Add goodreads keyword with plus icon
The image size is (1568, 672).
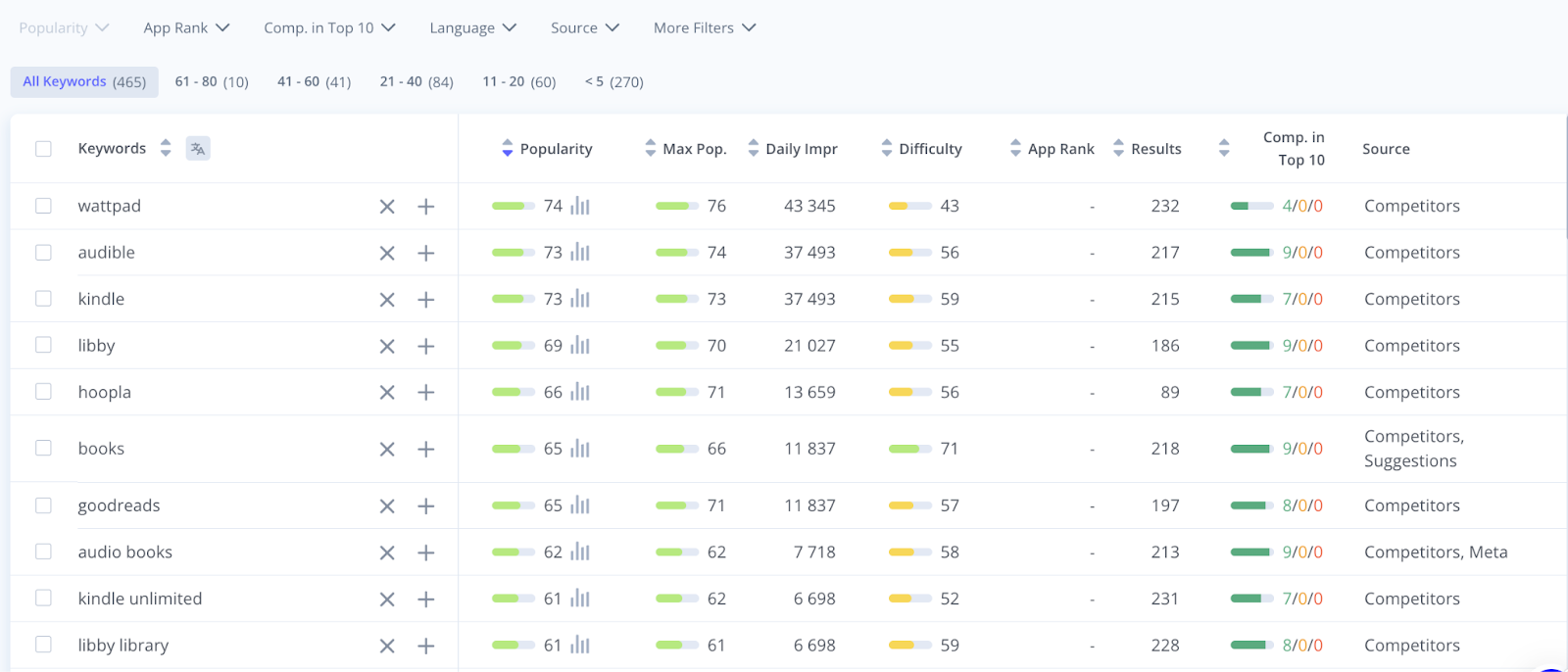click(x=425, y=506)
